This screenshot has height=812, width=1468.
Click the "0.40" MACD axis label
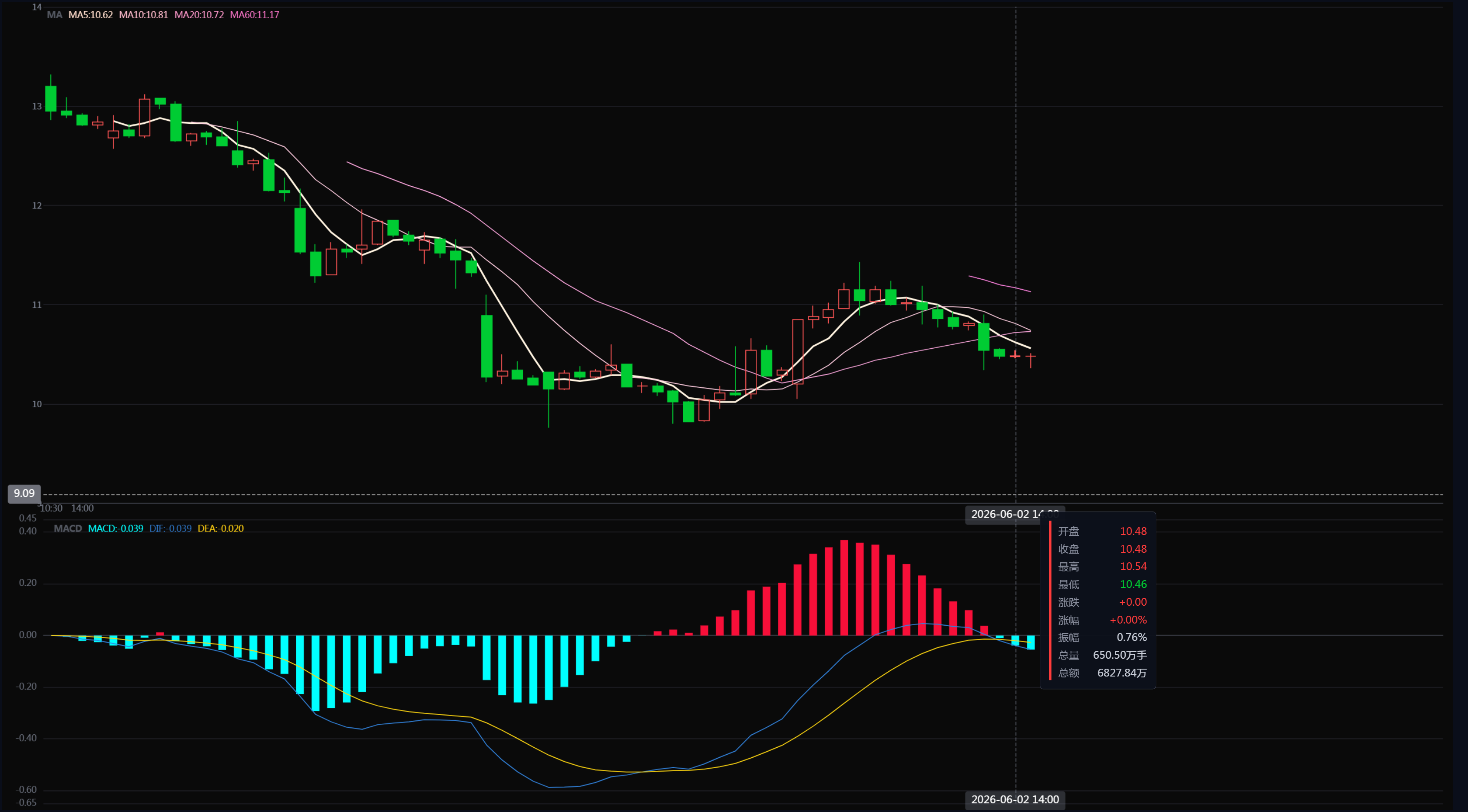(x=28, y=531)
